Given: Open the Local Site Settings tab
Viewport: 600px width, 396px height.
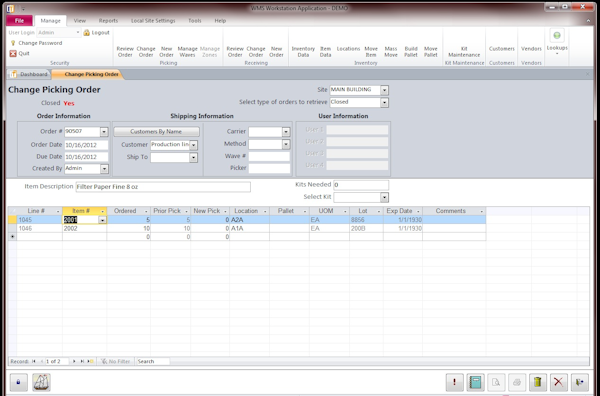Looking at the screenshot, I should point(153,21).
